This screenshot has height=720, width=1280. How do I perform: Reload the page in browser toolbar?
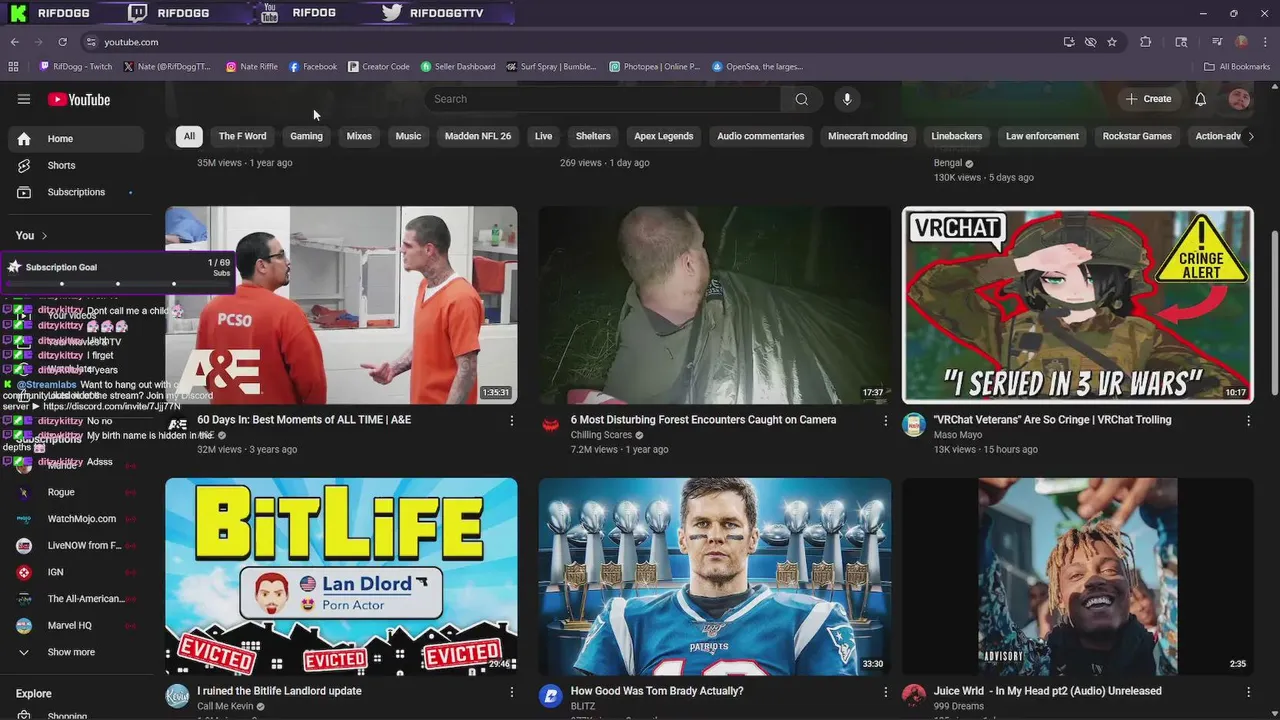pyautogui.click(x=62, y=42)
